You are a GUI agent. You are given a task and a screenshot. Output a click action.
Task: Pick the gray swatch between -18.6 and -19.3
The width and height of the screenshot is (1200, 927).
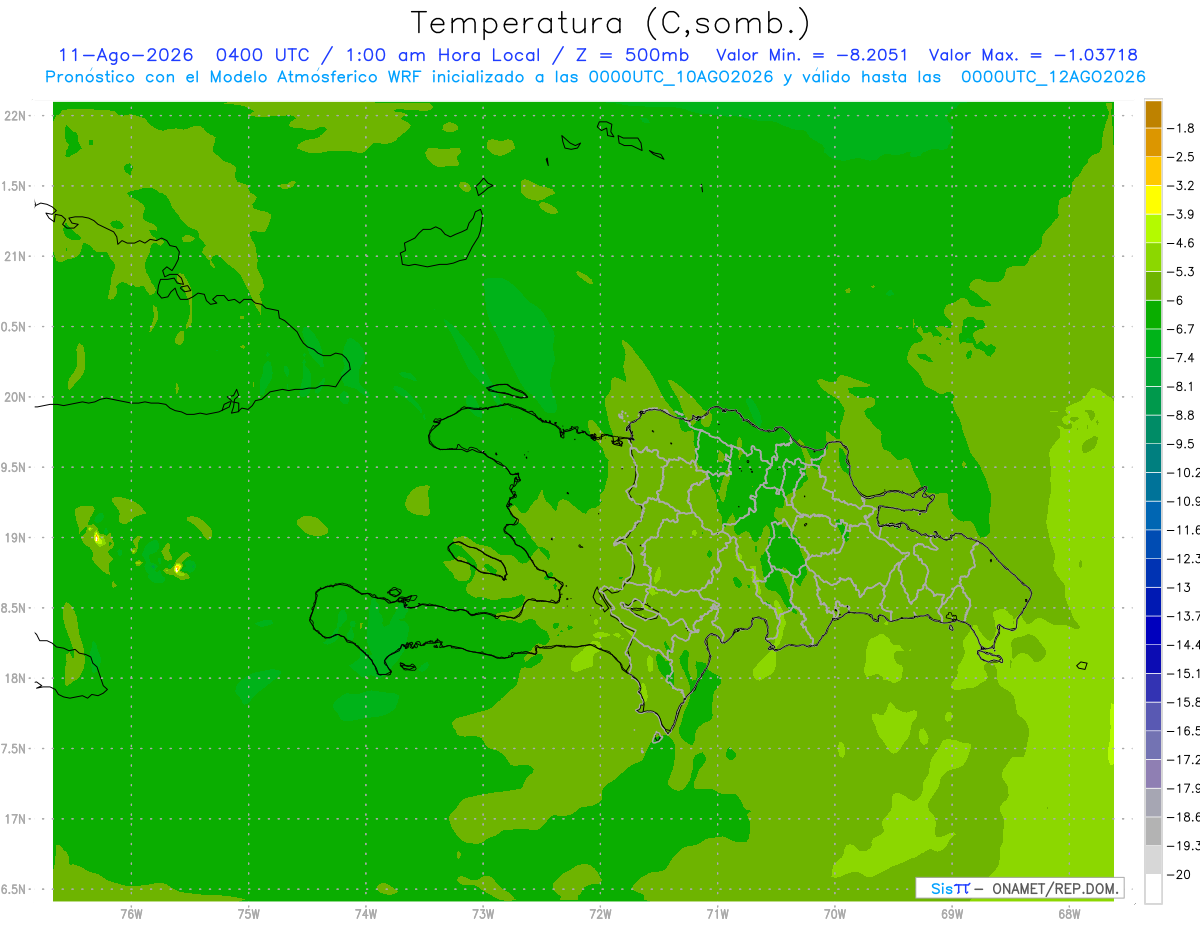(1153, 830)
